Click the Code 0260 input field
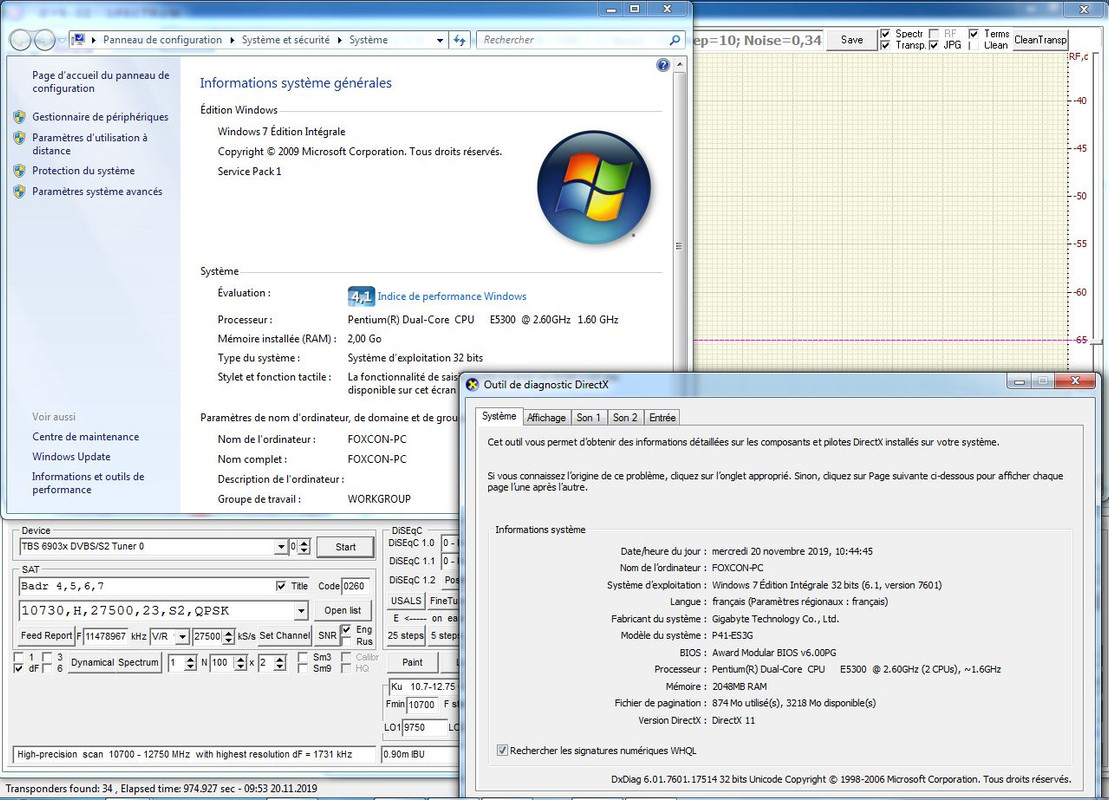 [x=355, y=586]
